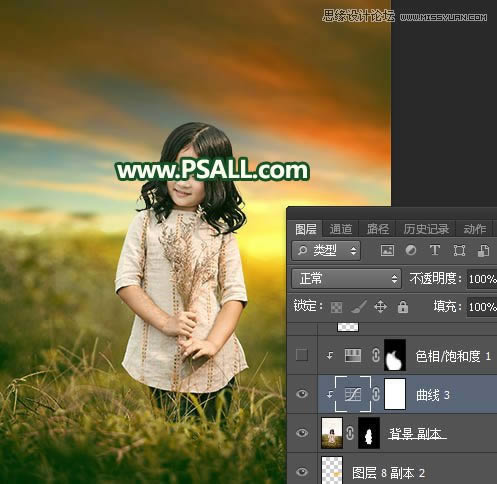Lock position move-arrows icon
Viewport: 497px width, 484px height.
(380, 307)
